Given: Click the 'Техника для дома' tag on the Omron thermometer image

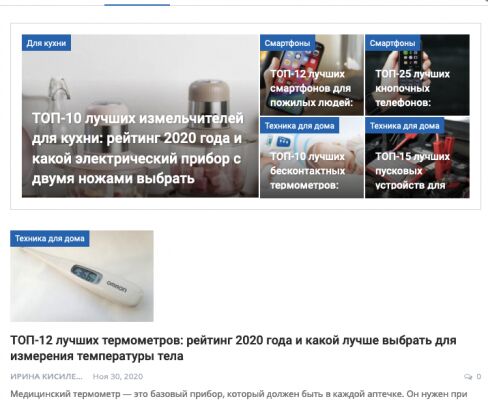Looking at the screenshot, I should (50, 239).
